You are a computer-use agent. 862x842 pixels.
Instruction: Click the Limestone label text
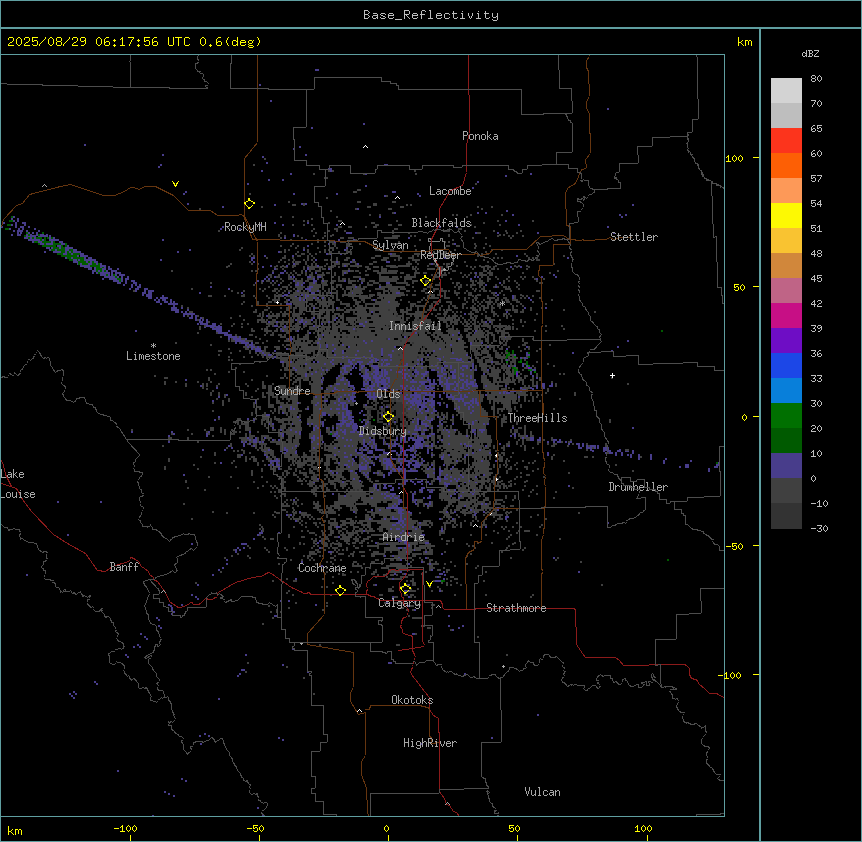[153, 356]
